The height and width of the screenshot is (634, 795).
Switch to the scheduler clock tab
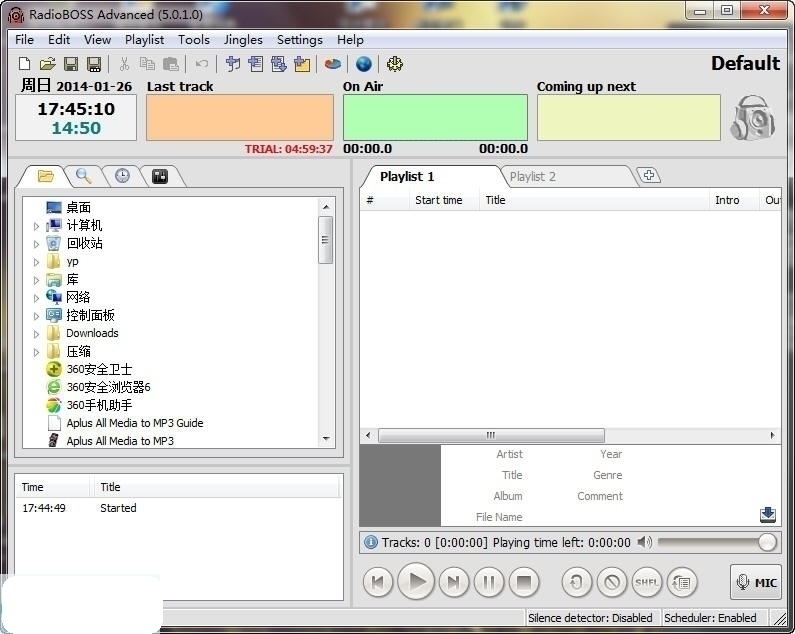click(122, 176)
